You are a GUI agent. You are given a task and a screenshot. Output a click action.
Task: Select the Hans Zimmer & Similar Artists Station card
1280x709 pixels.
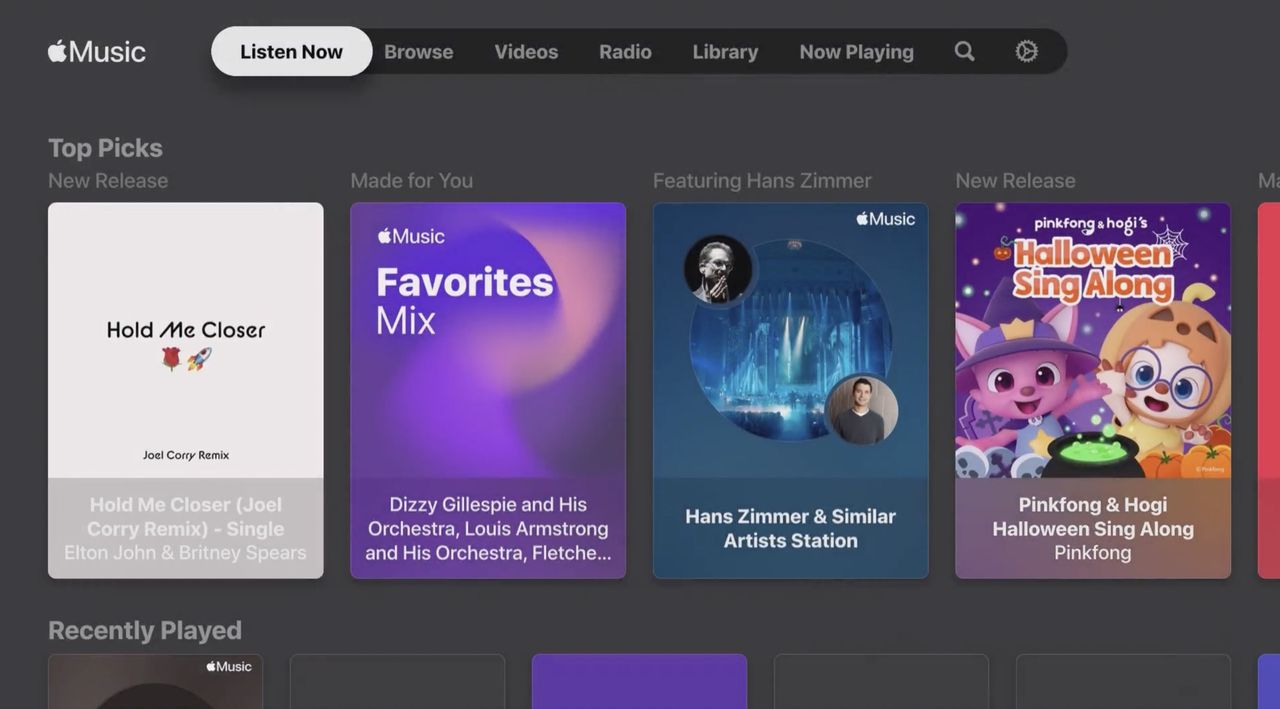click(790, 389)
